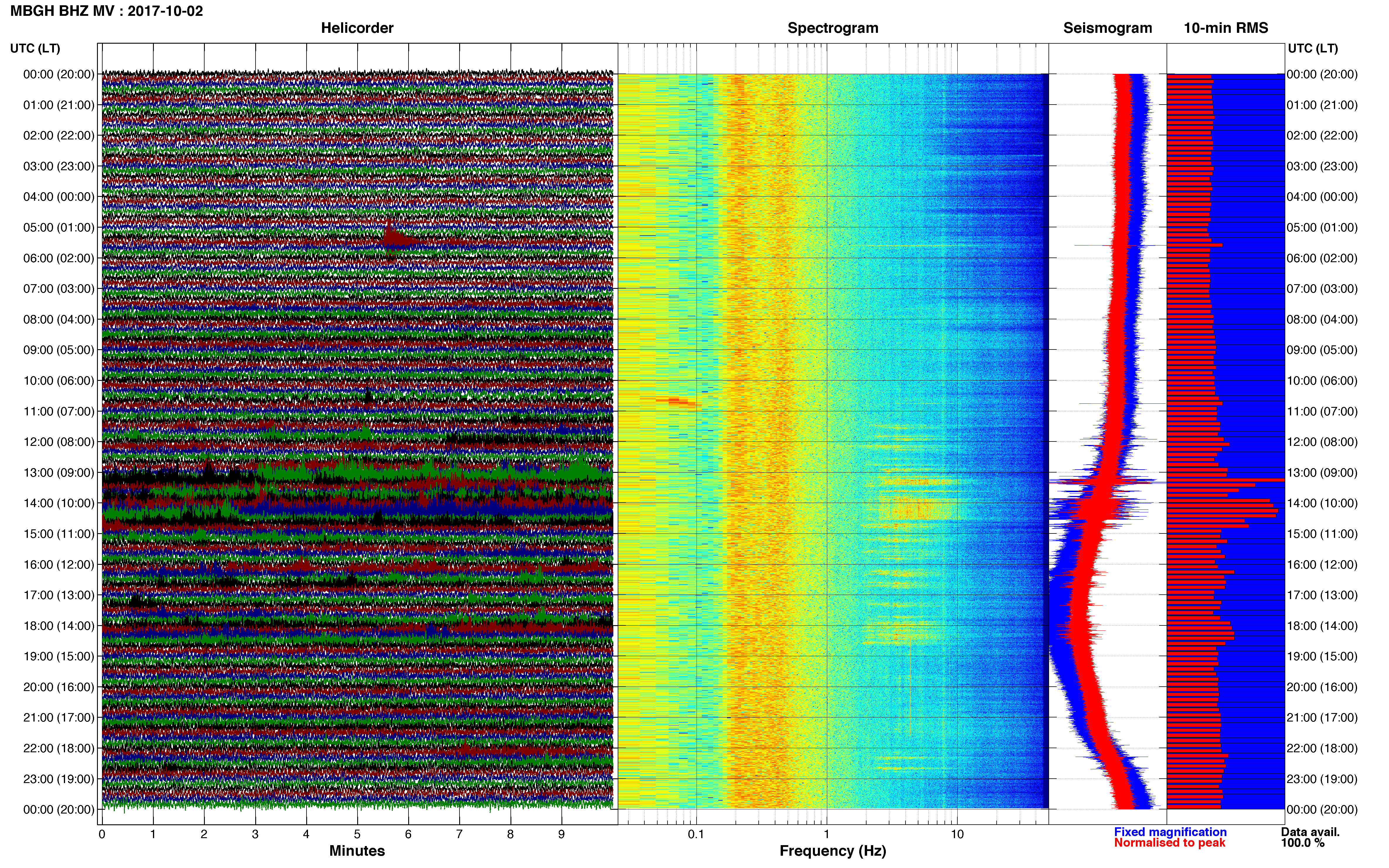Click the Frequency (Hz) axis label
The height and width of the screenshot is (868, 1389).
[x=833, y=851]
